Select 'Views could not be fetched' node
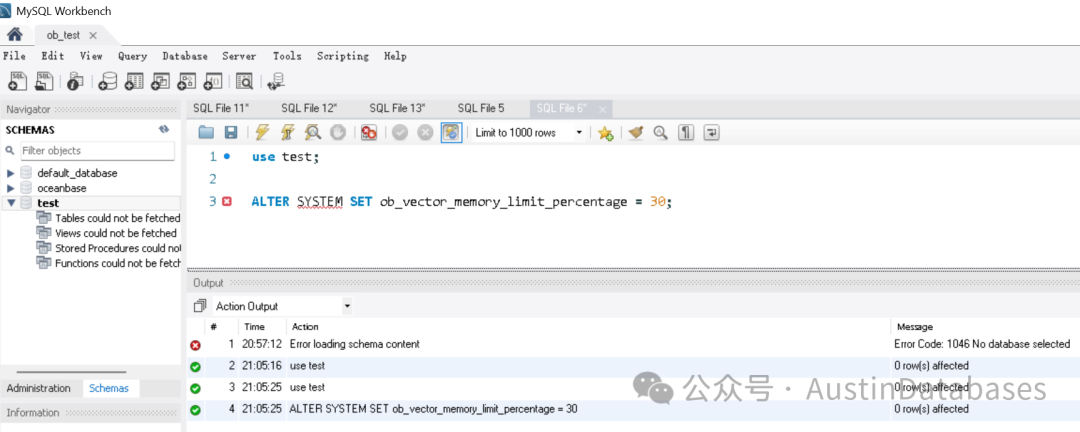1080x432 pixels. [107, 233]
